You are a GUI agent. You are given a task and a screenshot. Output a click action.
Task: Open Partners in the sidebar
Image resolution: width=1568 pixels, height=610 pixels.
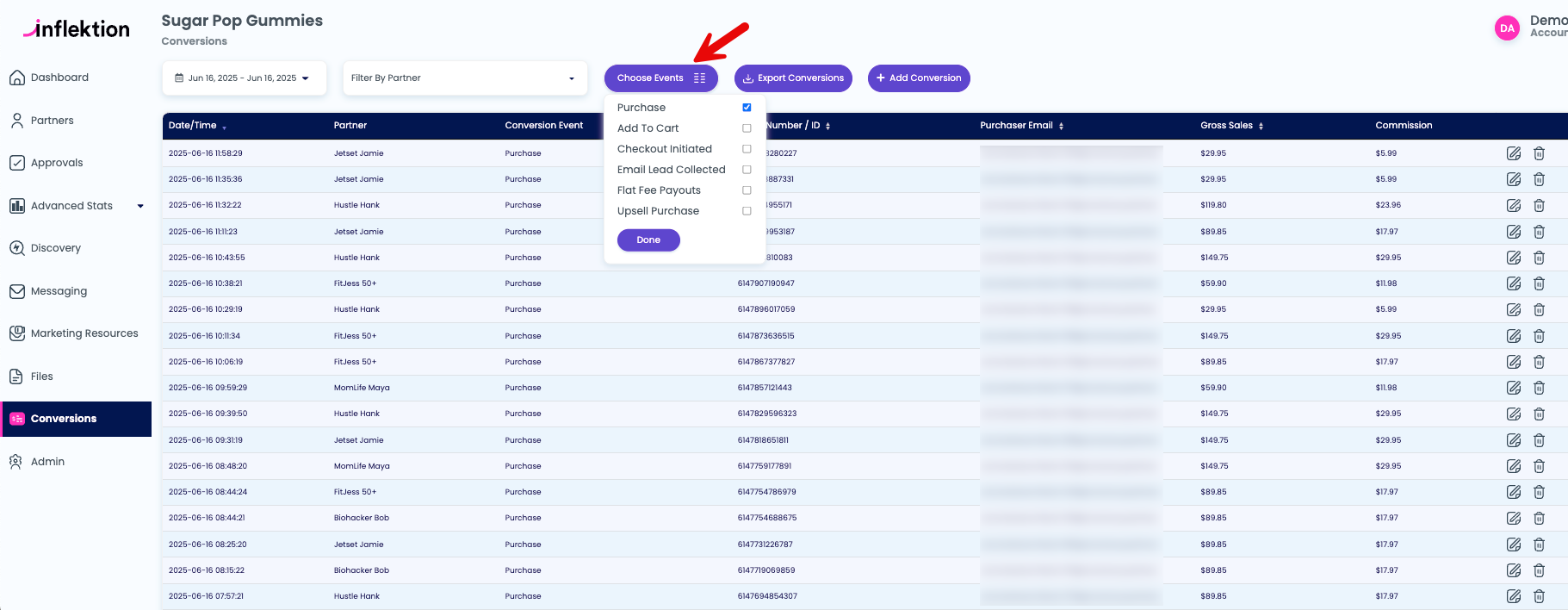pos(53,121)
